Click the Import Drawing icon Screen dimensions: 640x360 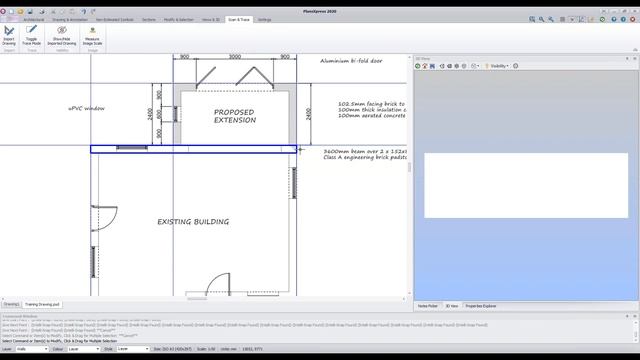9,36
